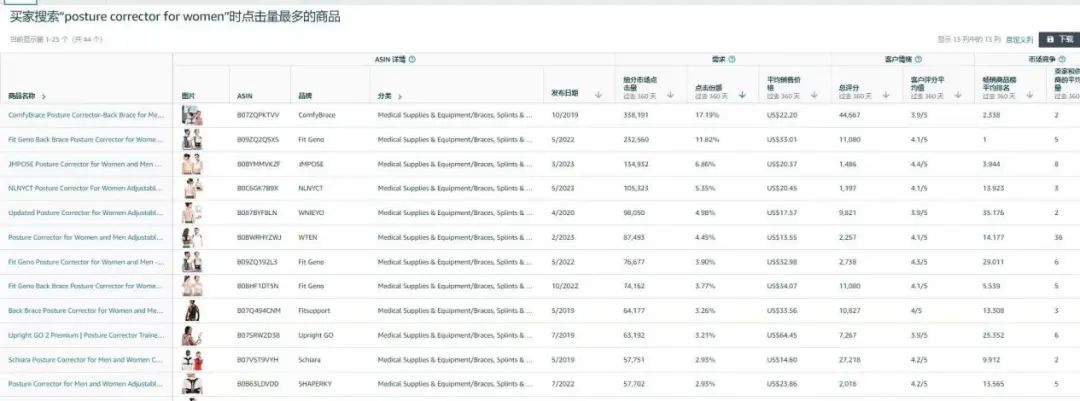
Task: Sort by 发布日期 using arrow icon
Action: tap(598, 95)
